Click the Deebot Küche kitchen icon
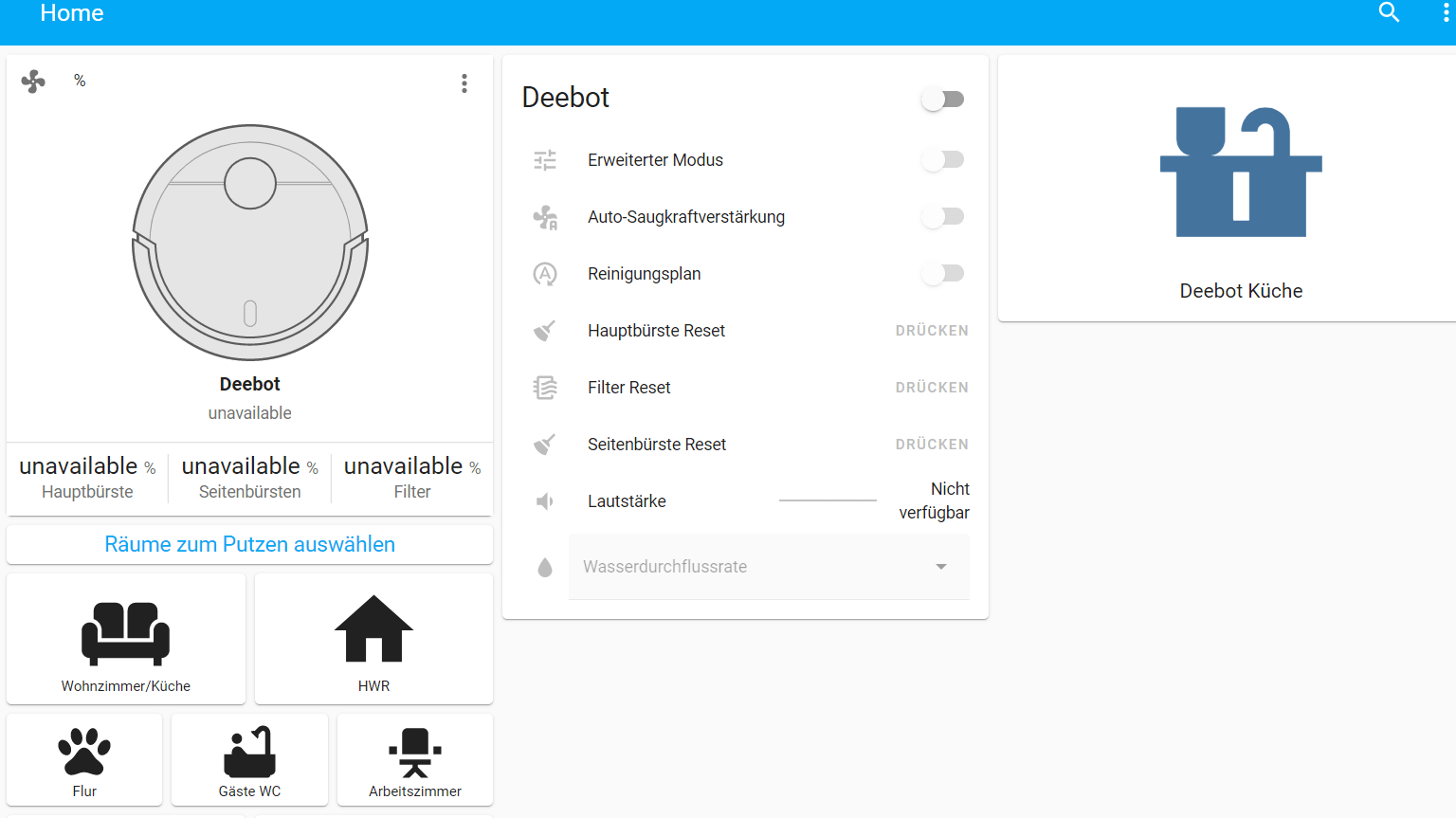This screenshot has height=818, width=1456. pyautogui.click(x=1241, y=173)
